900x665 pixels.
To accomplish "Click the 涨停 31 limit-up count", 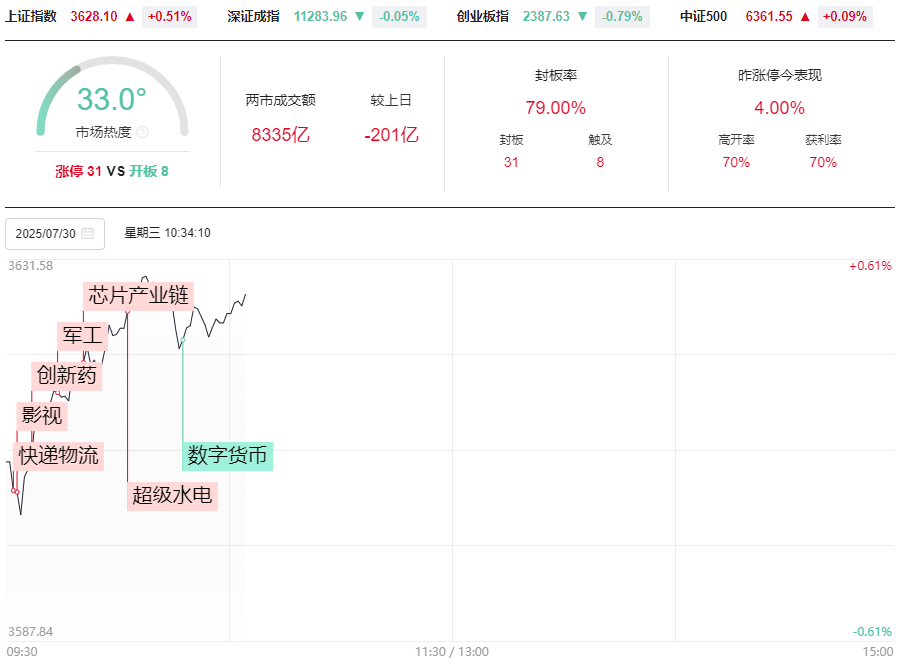I will [x=78, y=171].
